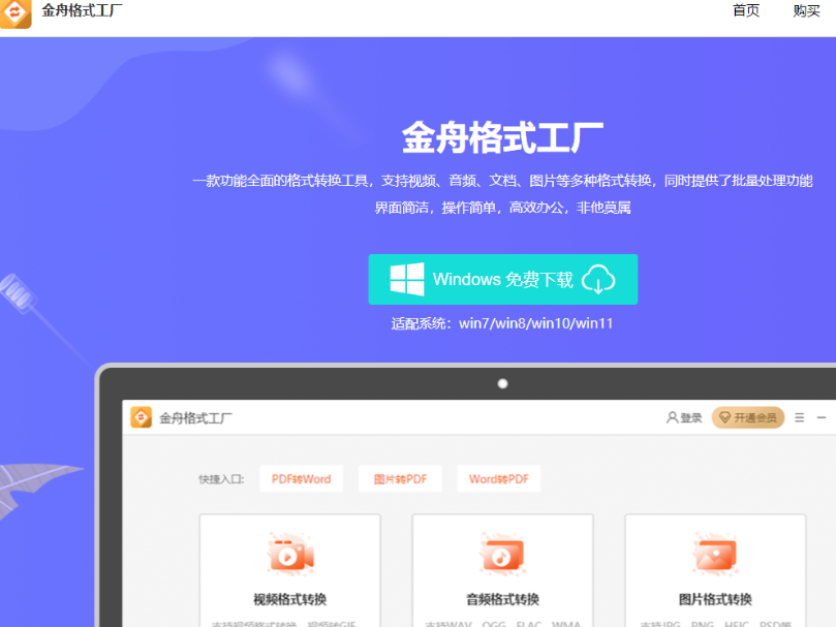Screen dimensions: 836x627
Task: Click the cloud download icon
Action: 598,279
